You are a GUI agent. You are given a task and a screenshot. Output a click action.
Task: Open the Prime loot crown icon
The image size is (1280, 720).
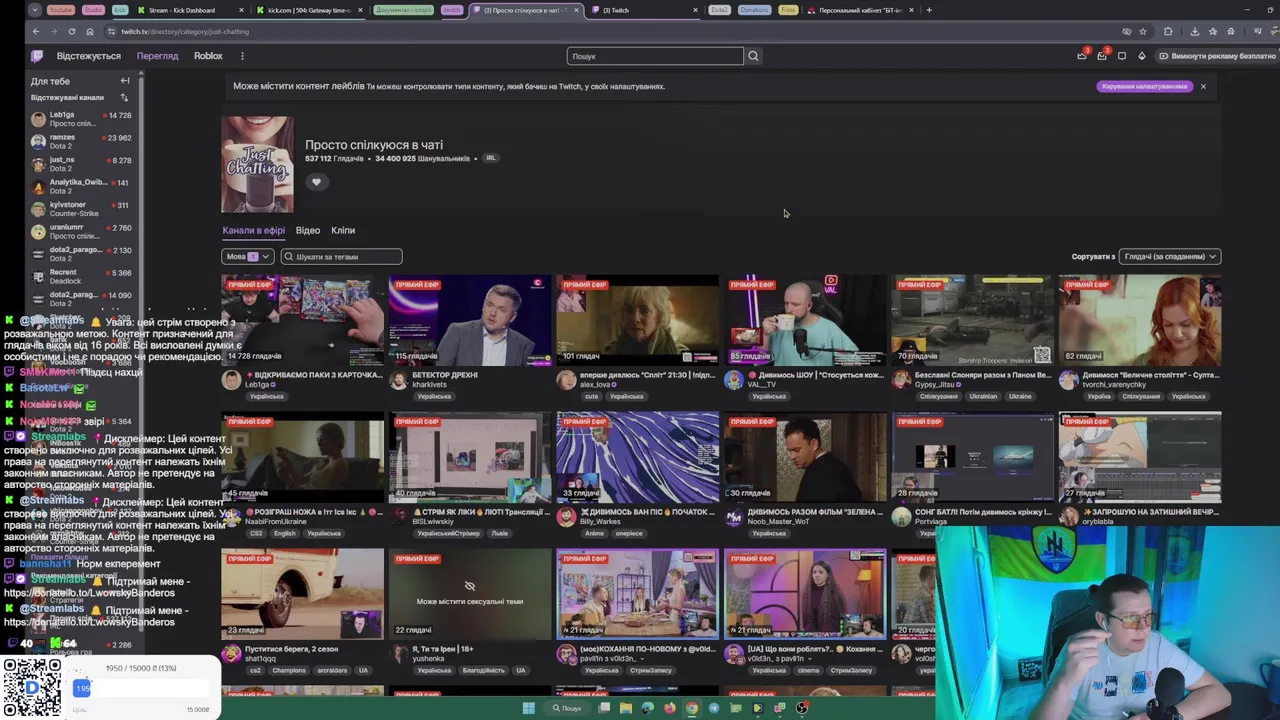pyautogui.click(x=1082, y=56)
